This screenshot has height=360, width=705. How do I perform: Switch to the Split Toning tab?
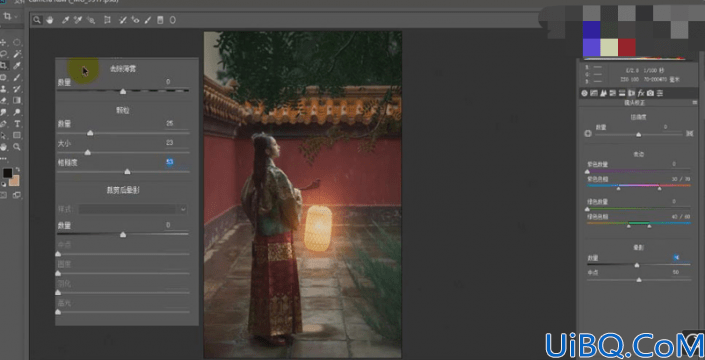pos(622,93)
